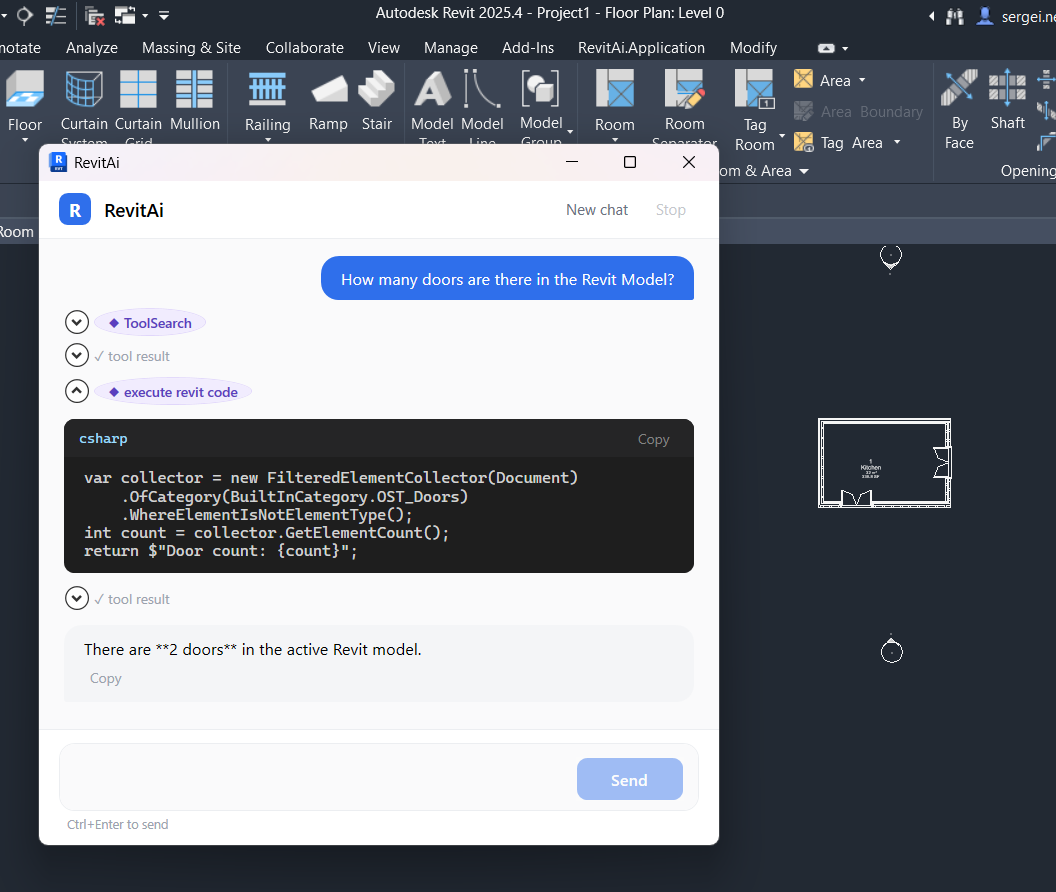Open the Model Group dropdown arrow
The height and width of the screenshot is (892, 1056).
570,133
